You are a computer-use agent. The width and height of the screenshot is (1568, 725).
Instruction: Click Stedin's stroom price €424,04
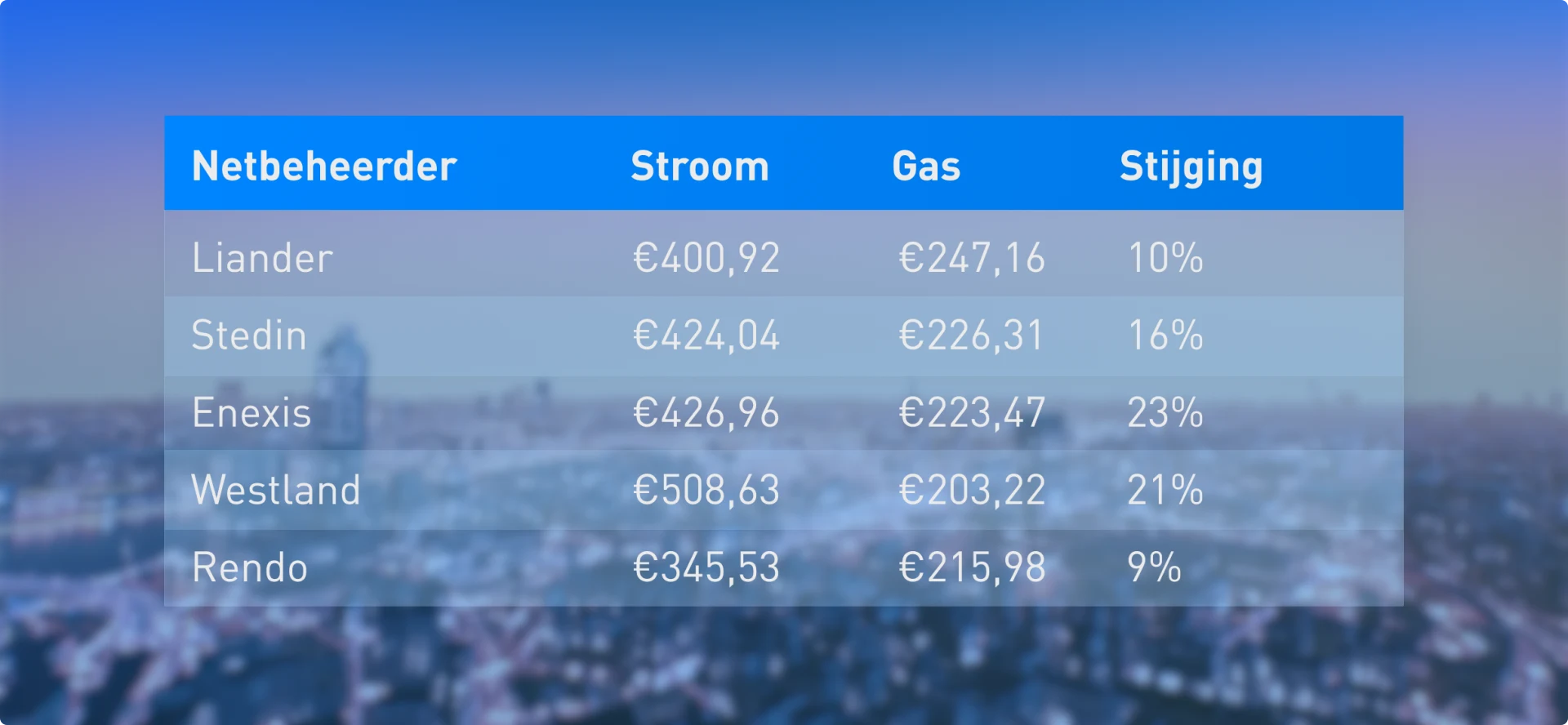[x=706, y=336]
